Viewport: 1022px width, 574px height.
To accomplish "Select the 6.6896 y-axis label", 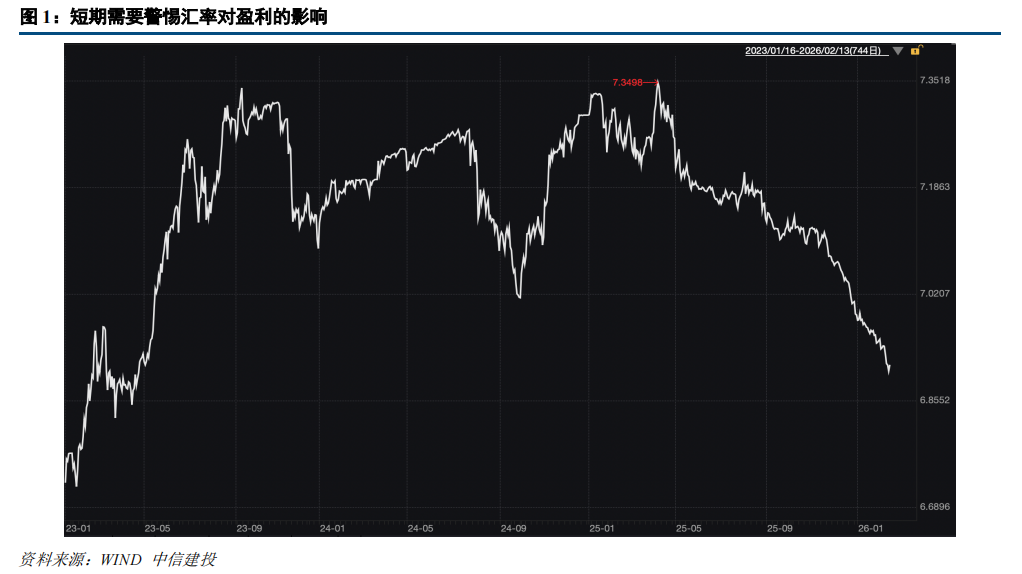I will 934,507.
